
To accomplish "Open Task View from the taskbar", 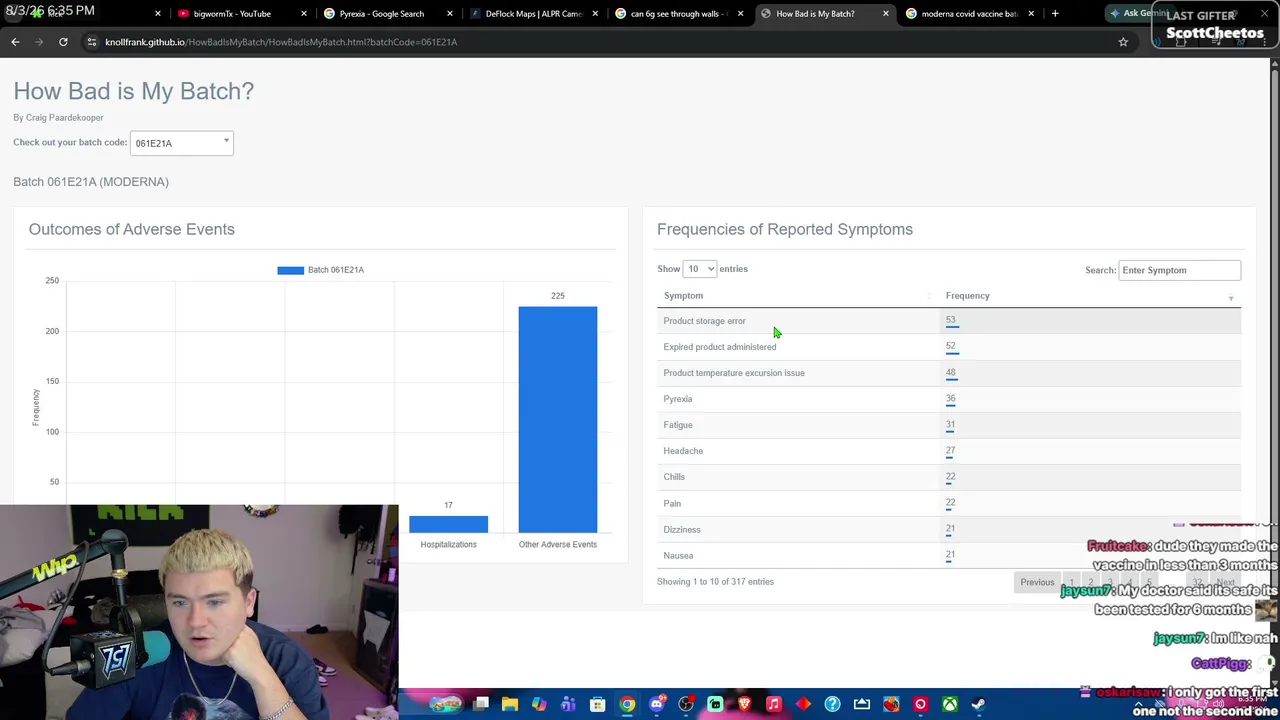I will point(481,705).
